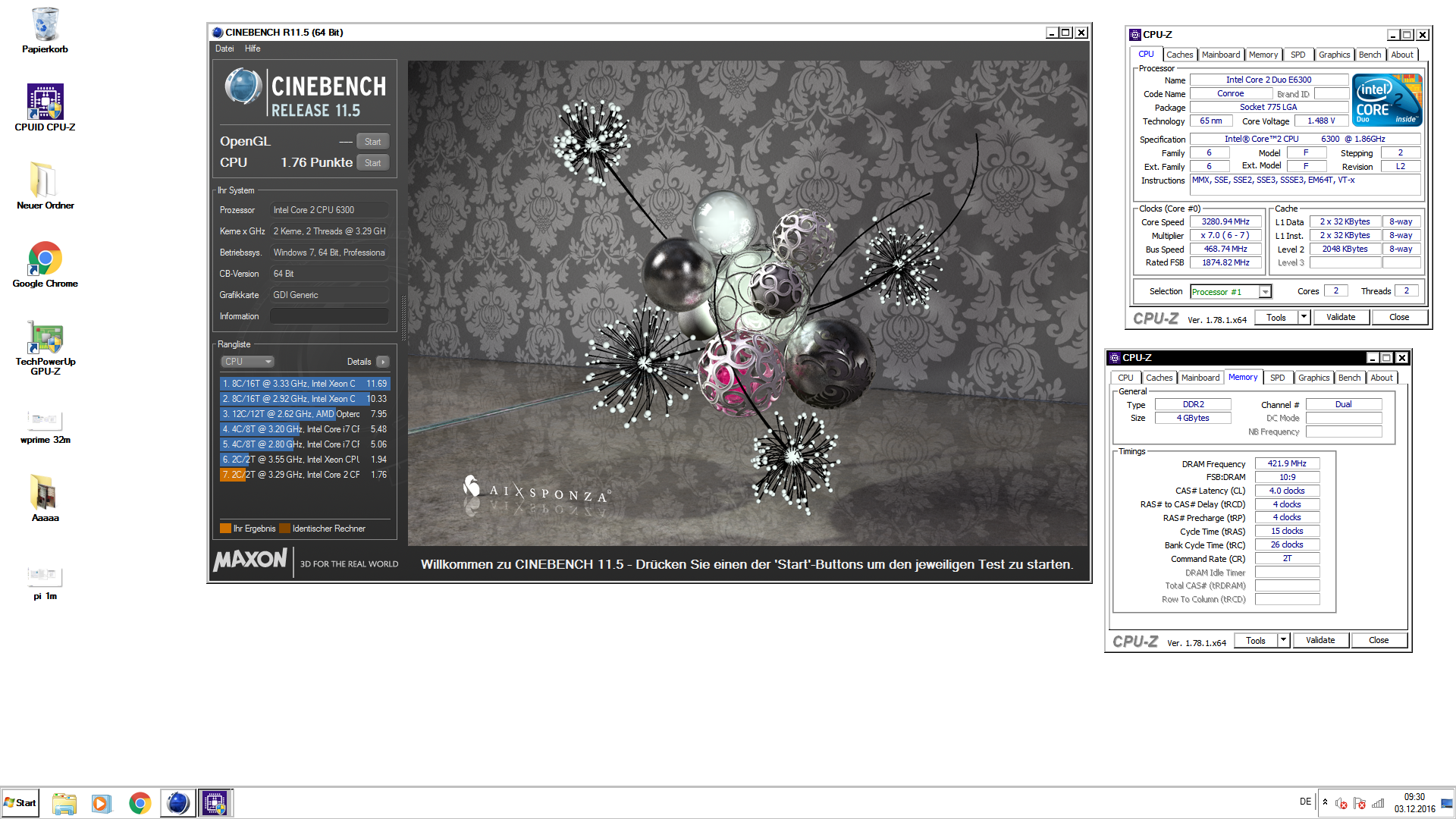Image resolution: width=1456 pixels, height=819 pixels.
Task: Click the Details arrow icon in Rangliste
Action: pos(383,362)
